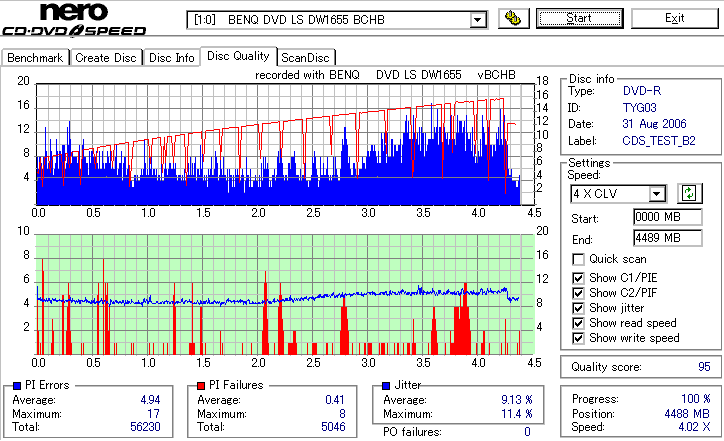The height and width of the screenshot is (441, 724).
Task: Click the PI Failures jitter graph
Action: pos(285,295)
